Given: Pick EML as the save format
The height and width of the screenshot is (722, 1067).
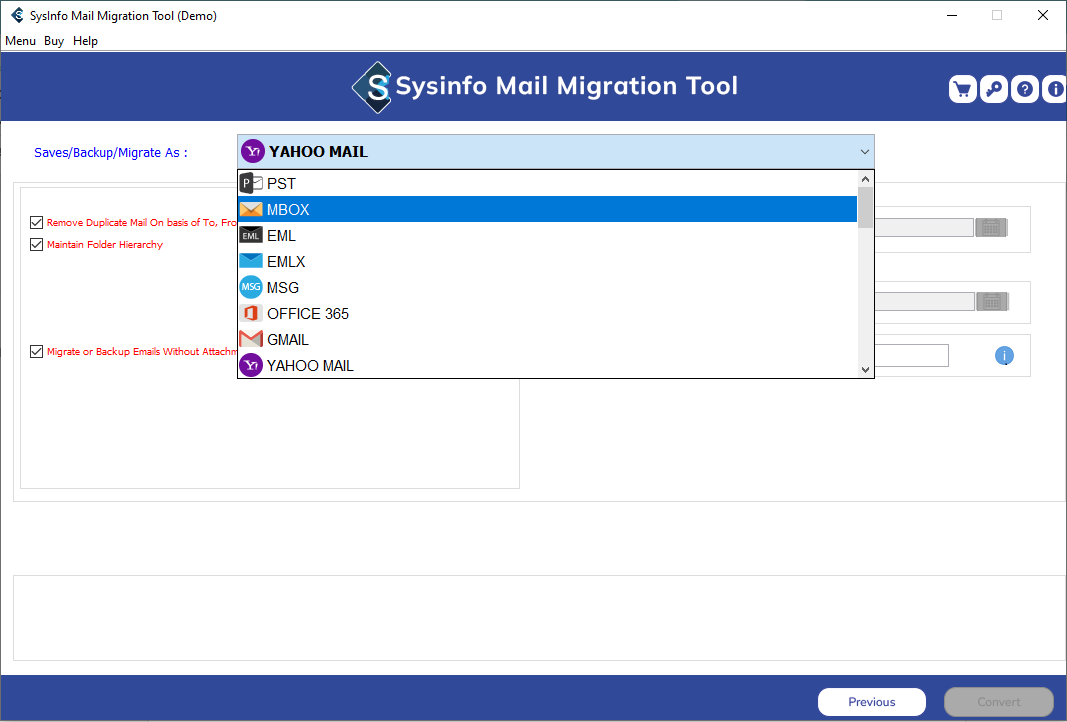Looking at the screenshot, I should click(x=547, y=235).
